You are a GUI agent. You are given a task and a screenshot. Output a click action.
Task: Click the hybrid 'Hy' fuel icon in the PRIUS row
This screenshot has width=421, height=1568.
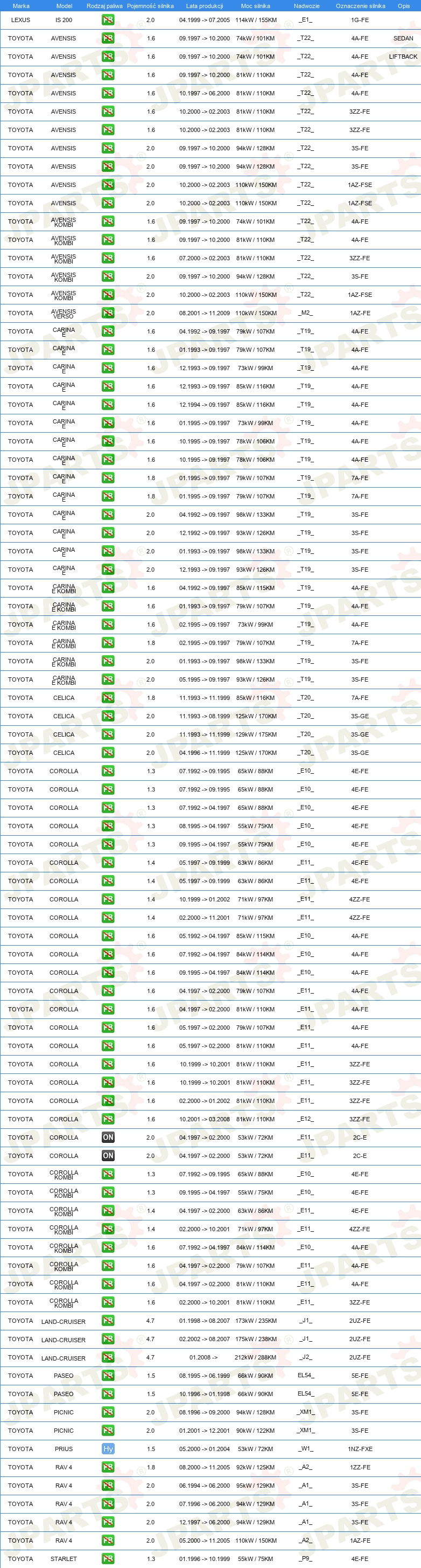point(108,1449)
